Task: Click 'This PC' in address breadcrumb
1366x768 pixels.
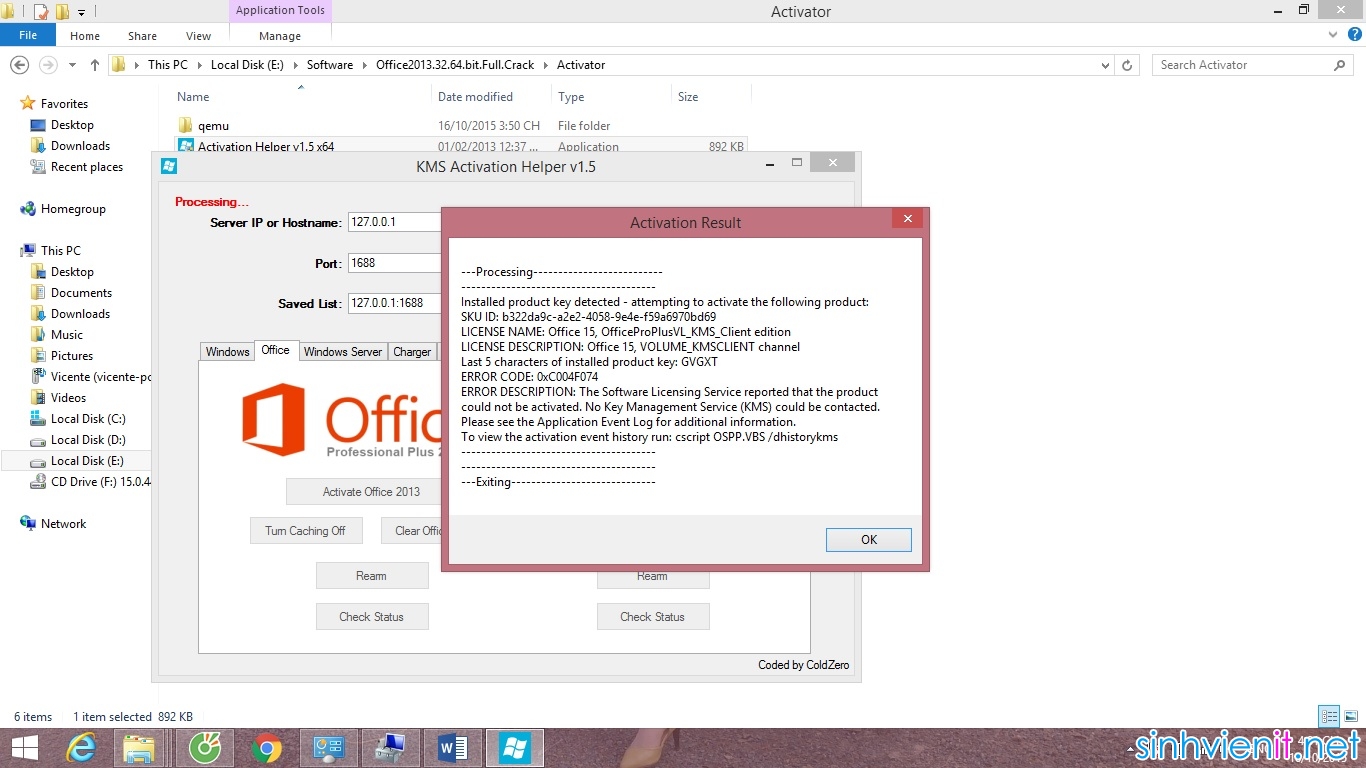Action: click(x=167, y=65)
